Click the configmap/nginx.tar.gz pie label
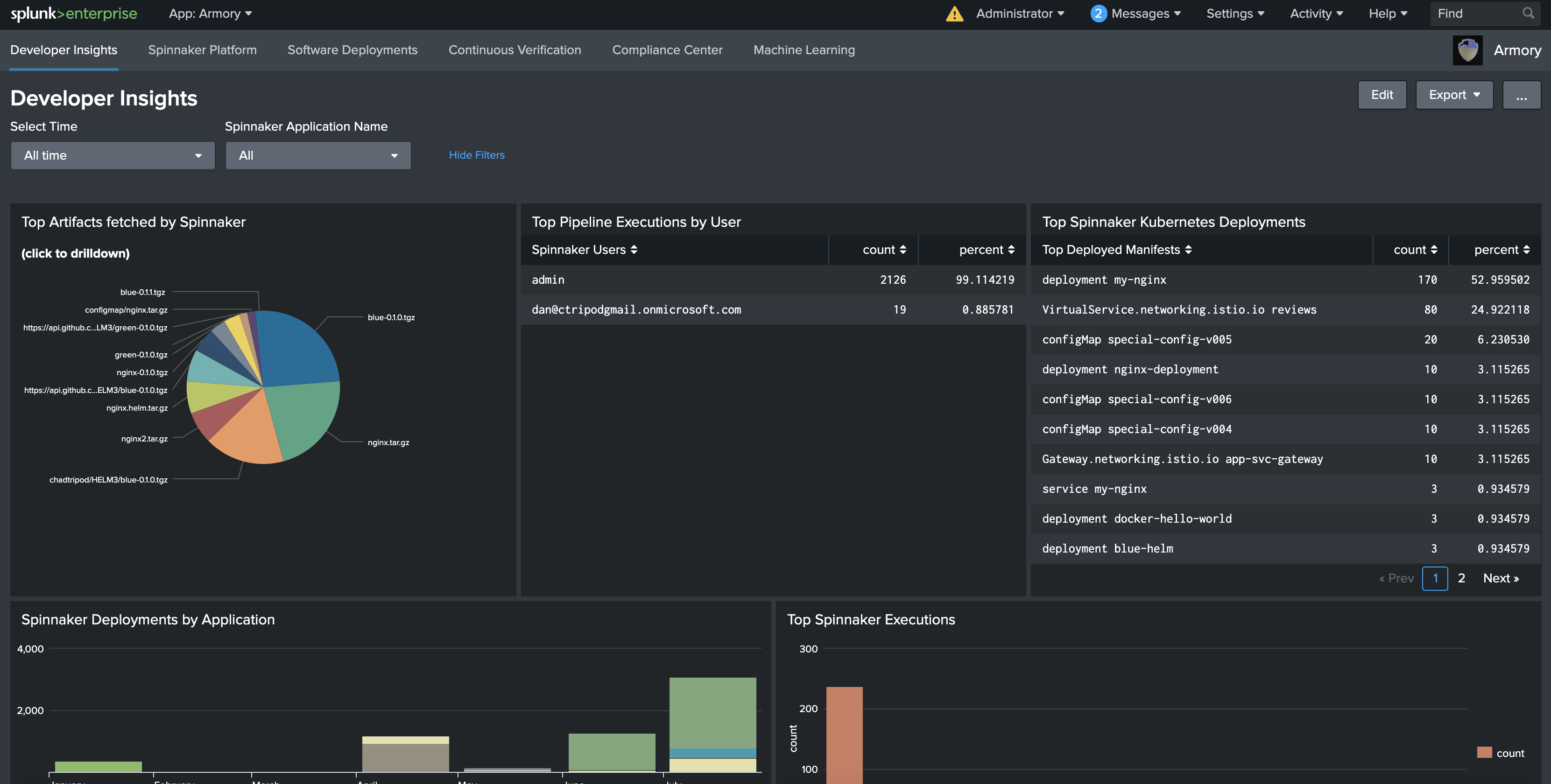This screenshot has width=1551, height=784. coord(127,310)
